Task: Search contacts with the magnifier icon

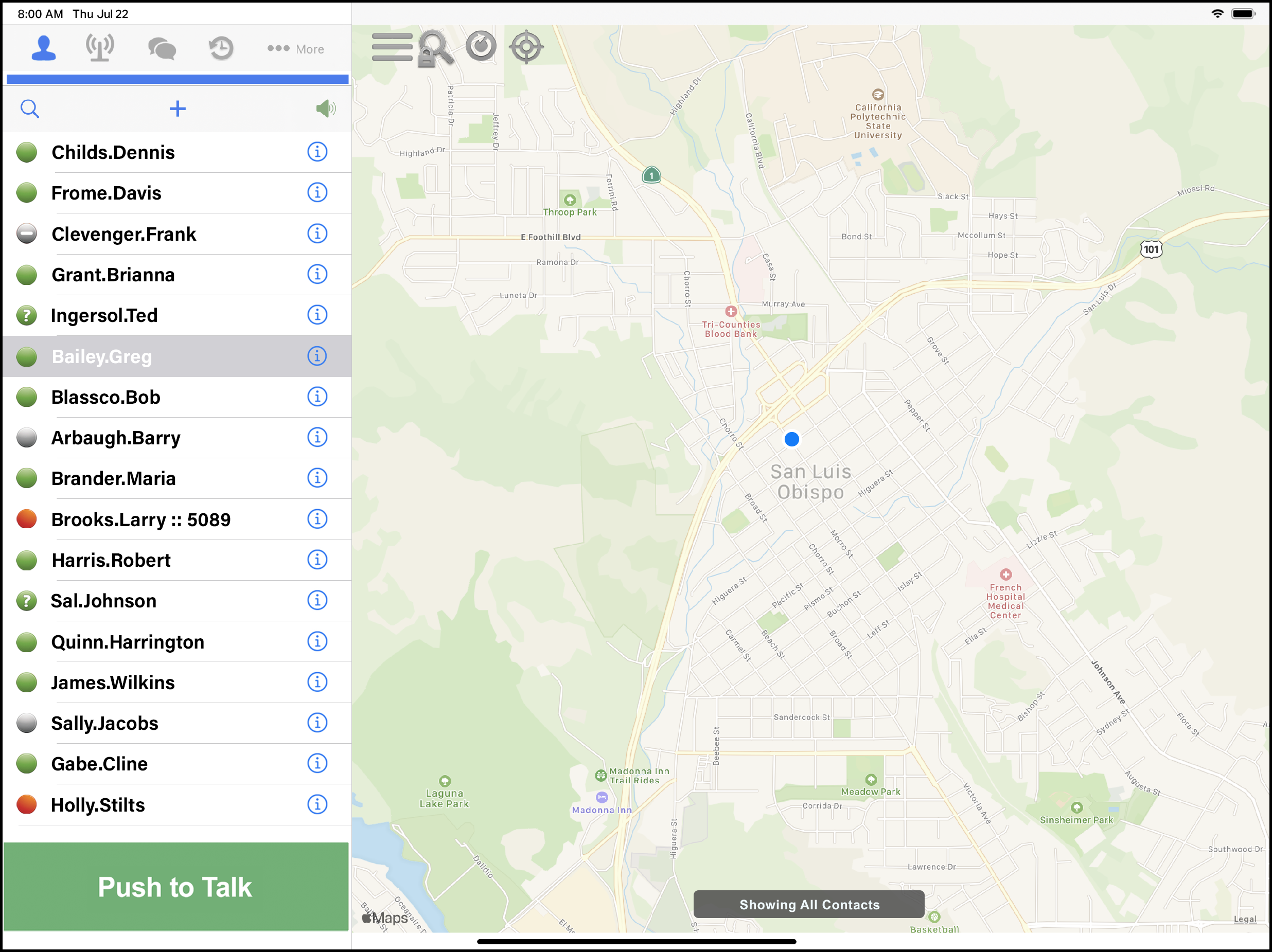Action: 30,109
